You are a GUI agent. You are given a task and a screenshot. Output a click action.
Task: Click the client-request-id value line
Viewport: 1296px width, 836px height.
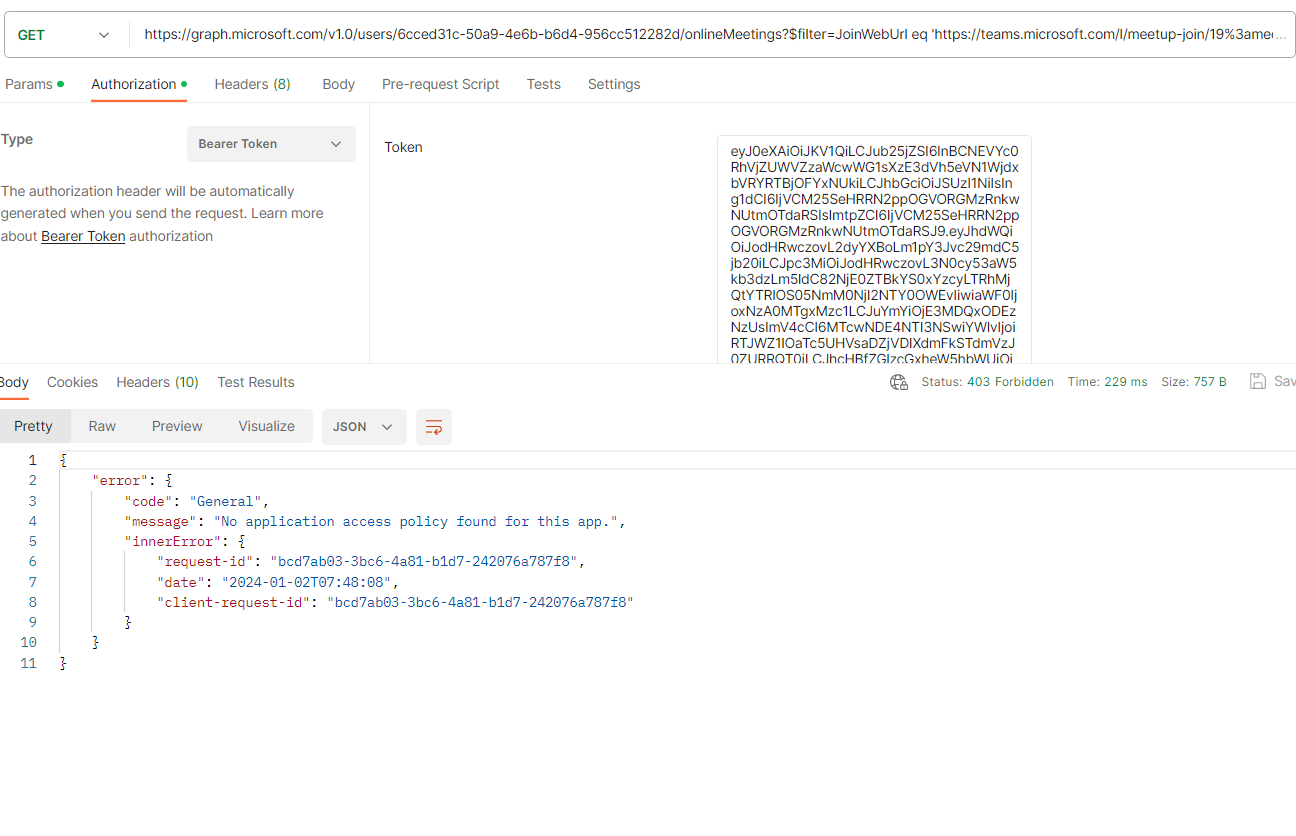481,602
